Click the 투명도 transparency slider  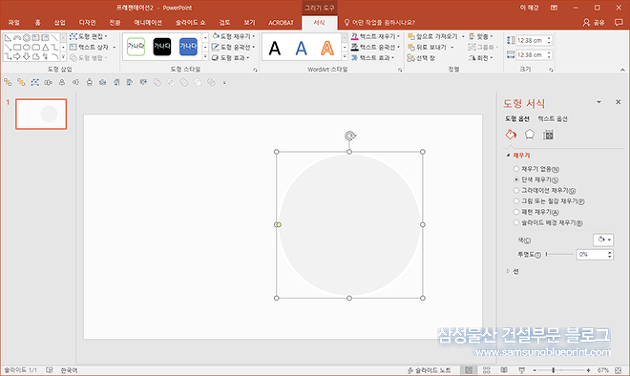[x=559, y=254]
